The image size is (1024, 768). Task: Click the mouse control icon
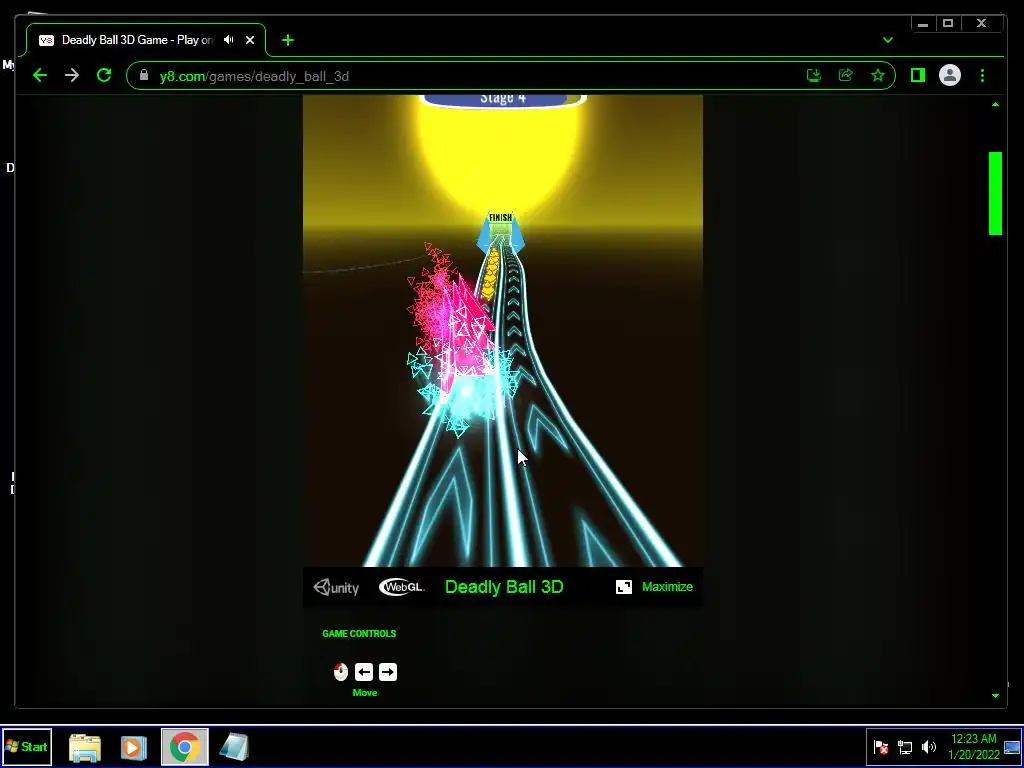340,672
